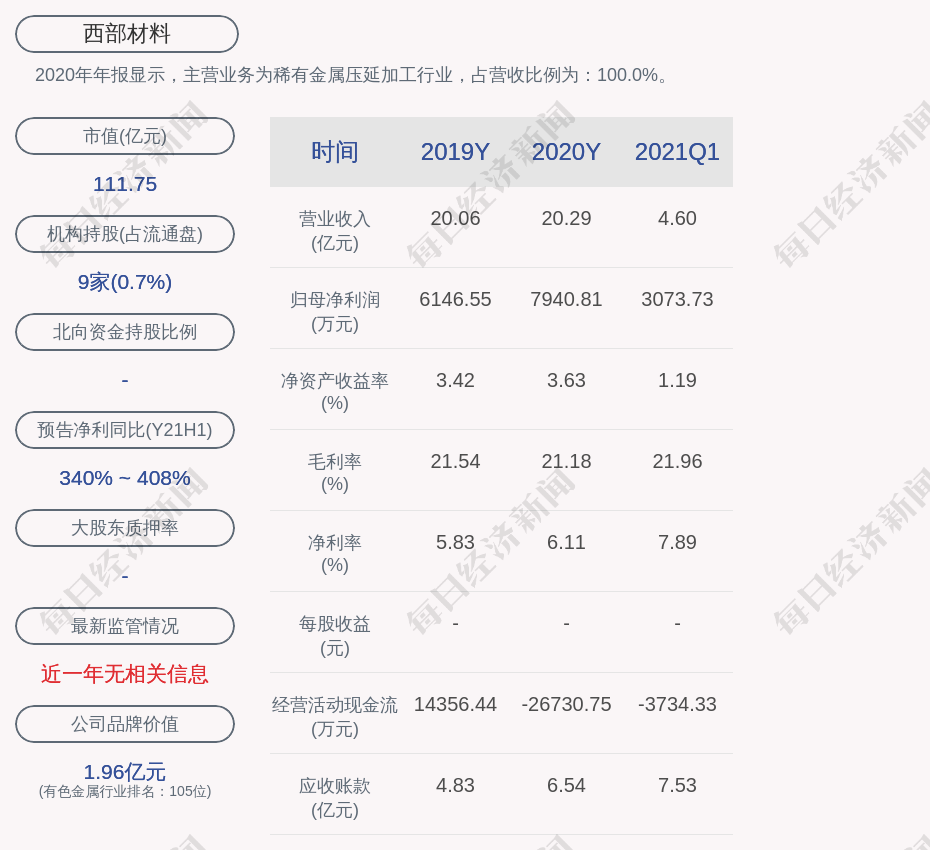Select the 2020Y column header

coord(566,152)
